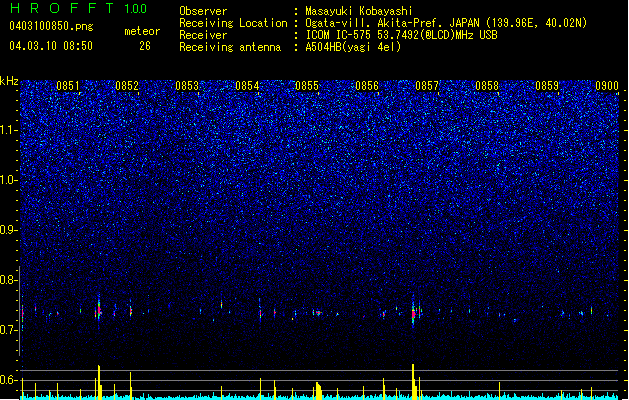Click the strong meteor echo just before 0857
Viewport: 629px width, 400px height.
pyautogui.click(x=413, y=312)
